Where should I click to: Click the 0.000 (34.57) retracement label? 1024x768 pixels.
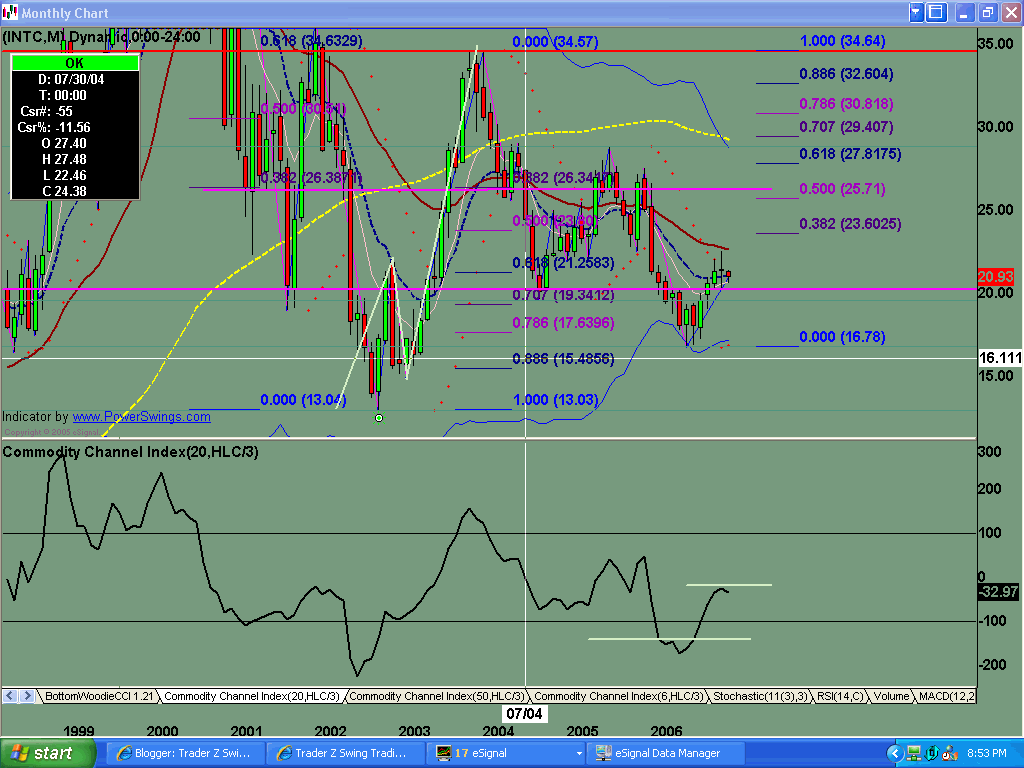click(555, 42)
